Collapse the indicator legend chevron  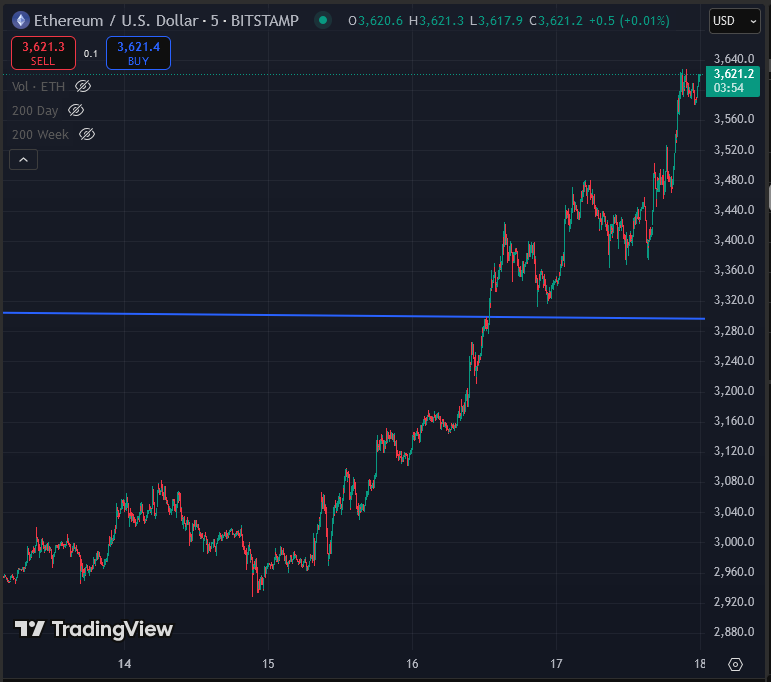[x=24, y=160]
